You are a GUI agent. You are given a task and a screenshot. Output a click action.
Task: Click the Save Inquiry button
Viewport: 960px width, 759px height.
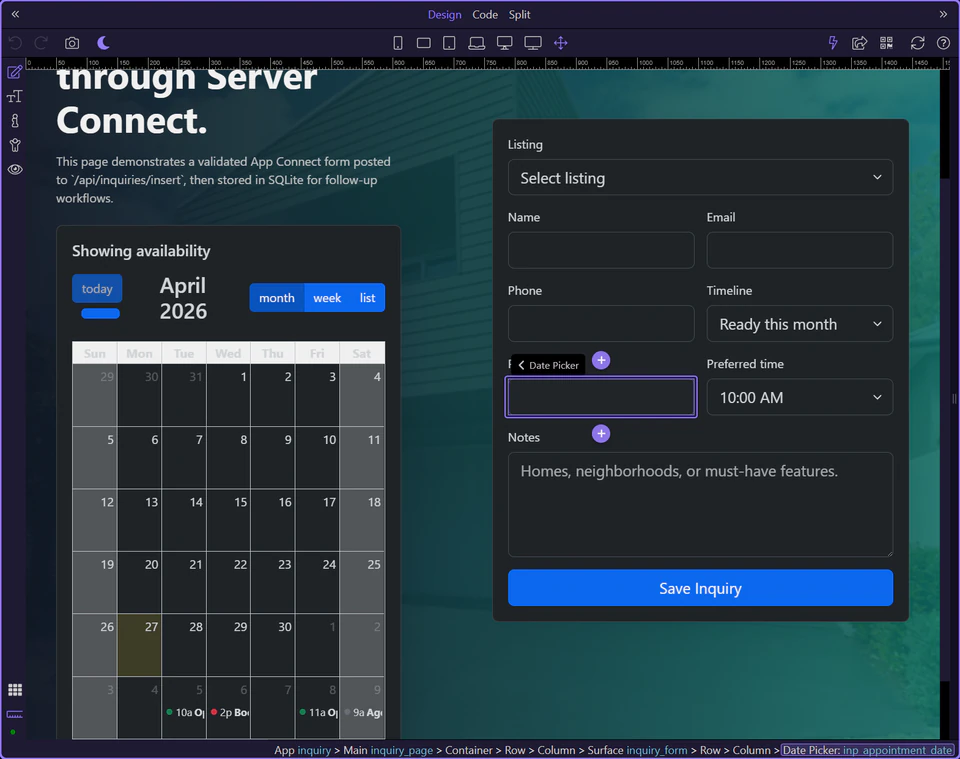pos(700,588)
